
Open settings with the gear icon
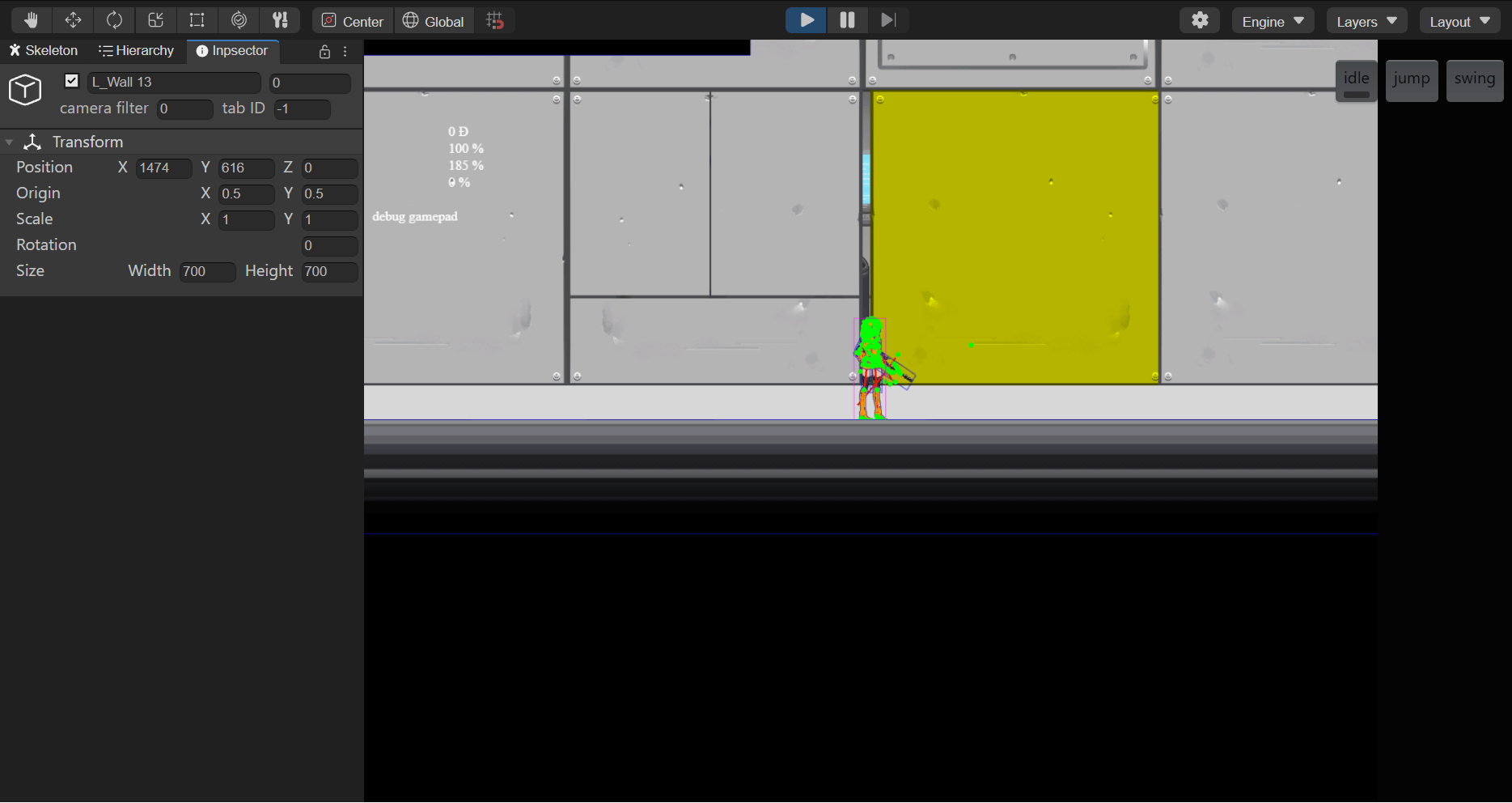coord(1200,21)
